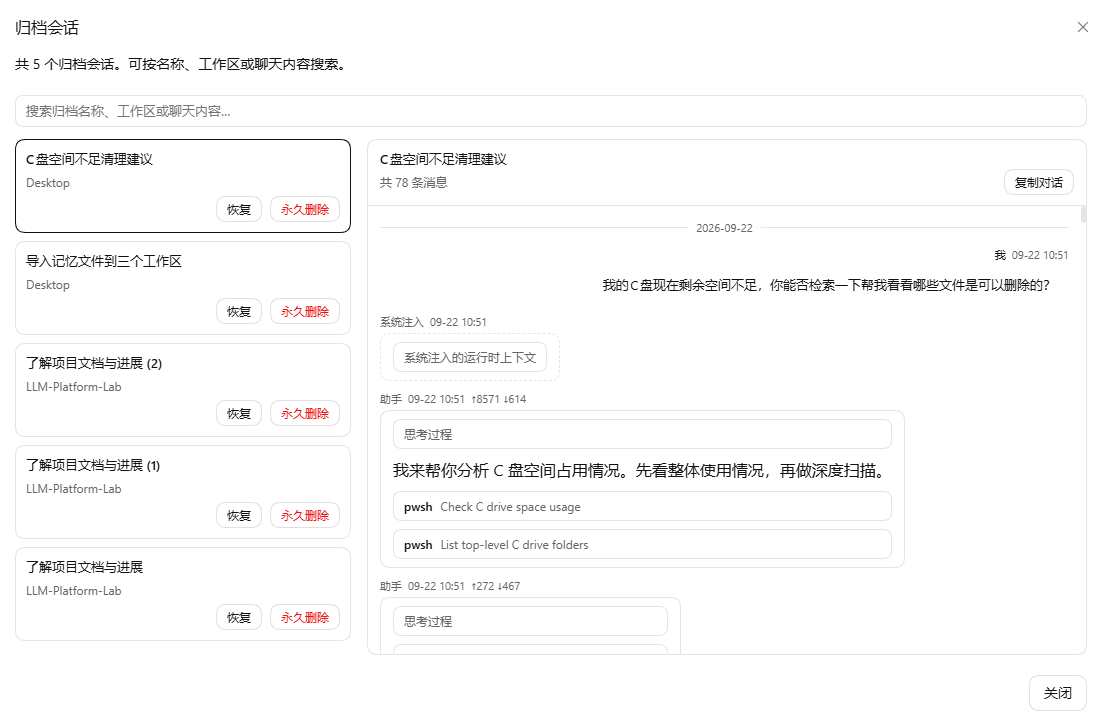Click the archive search input field

[551, 111]
